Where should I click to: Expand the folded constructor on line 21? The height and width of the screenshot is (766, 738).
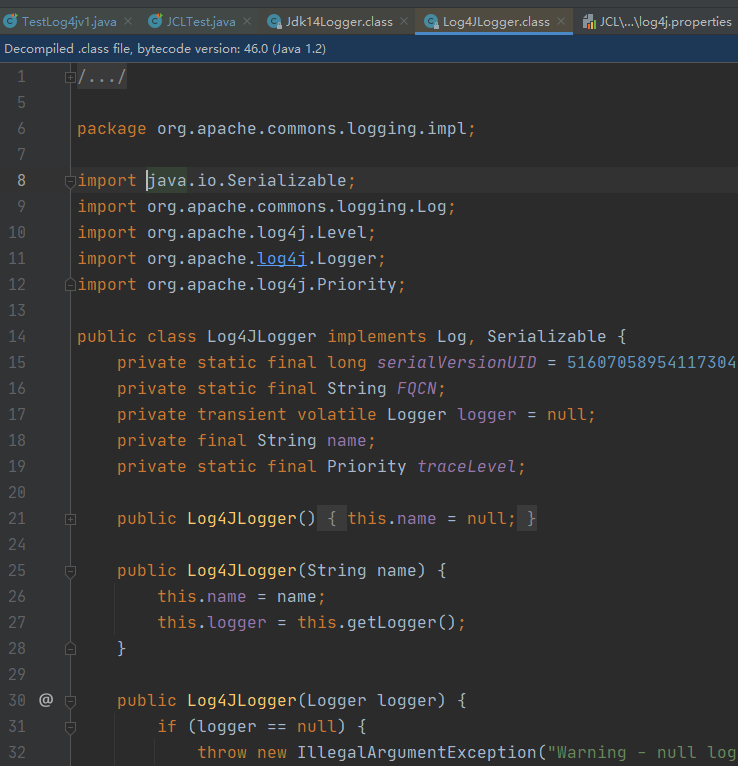pos(69,519)
